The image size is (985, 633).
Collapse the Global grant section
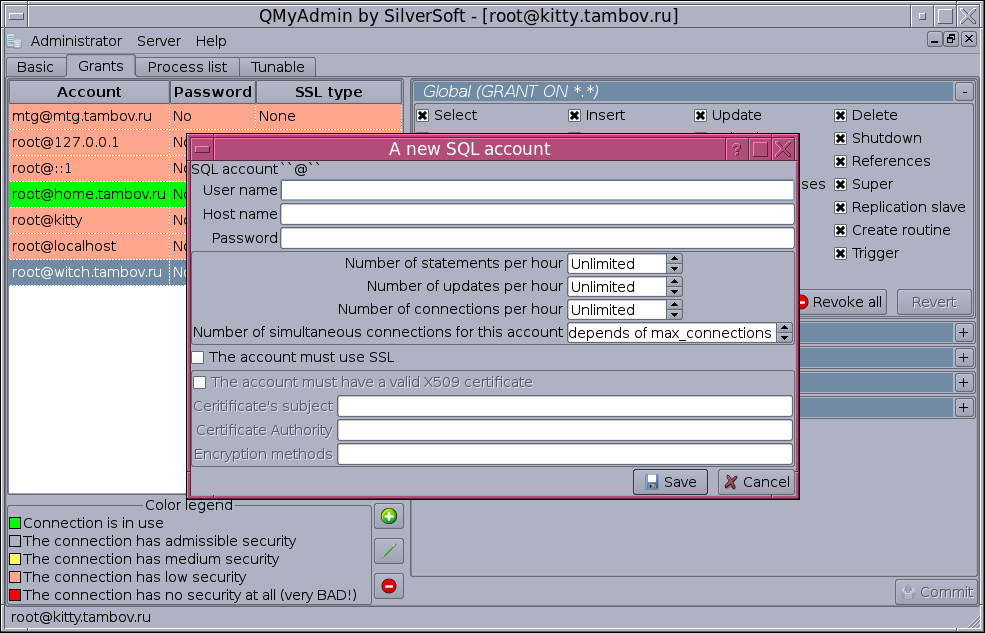click(963, 91)
